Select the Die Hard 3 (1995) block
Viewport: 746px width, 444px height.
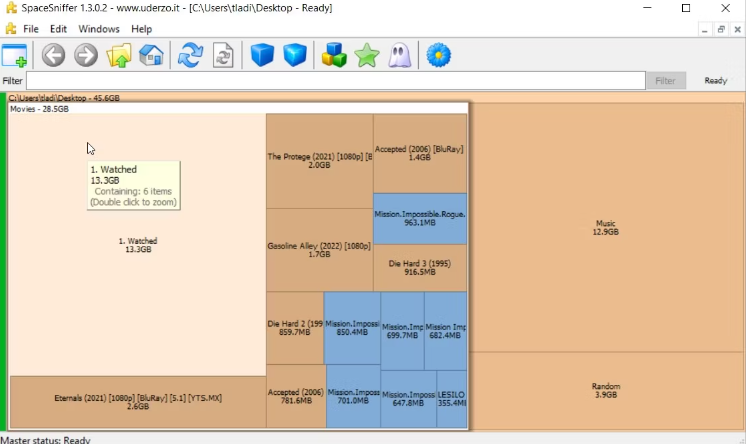pyautogui.click(x=420, y=268)
